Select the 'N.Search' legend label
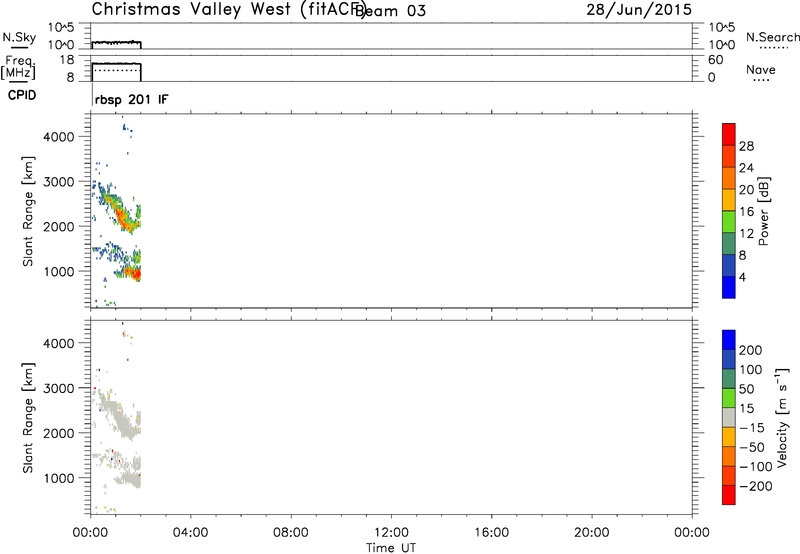Viewport: 800px width, 554px height. 772,37
